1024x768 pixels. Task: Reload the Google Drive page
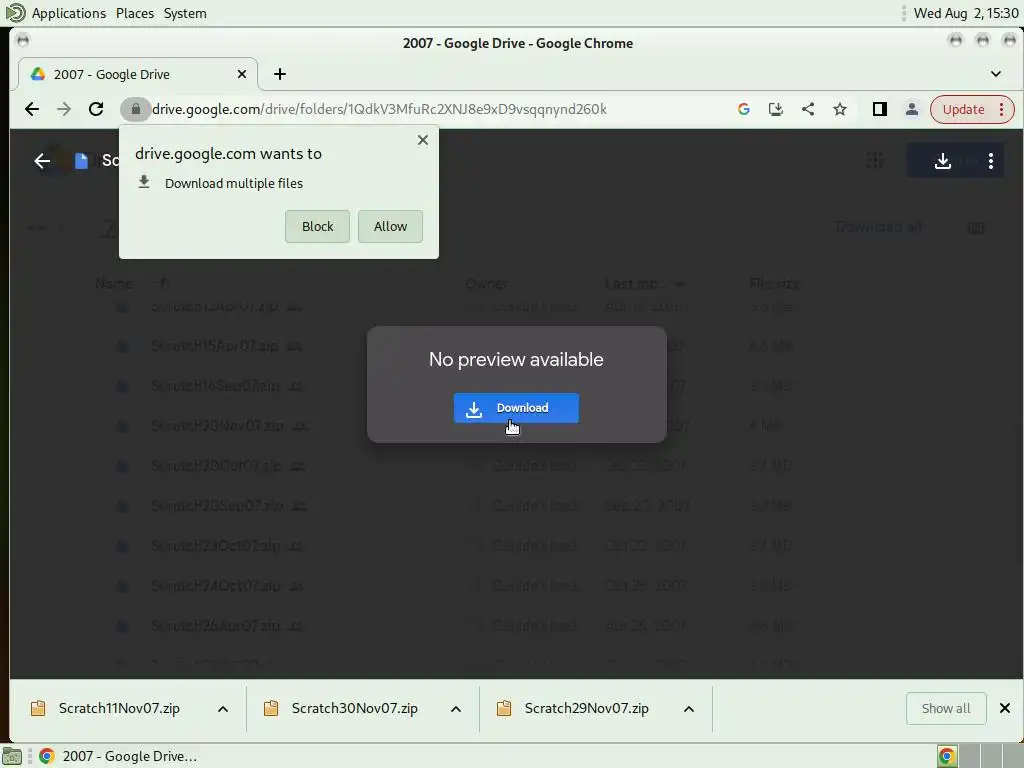point(96,109)
